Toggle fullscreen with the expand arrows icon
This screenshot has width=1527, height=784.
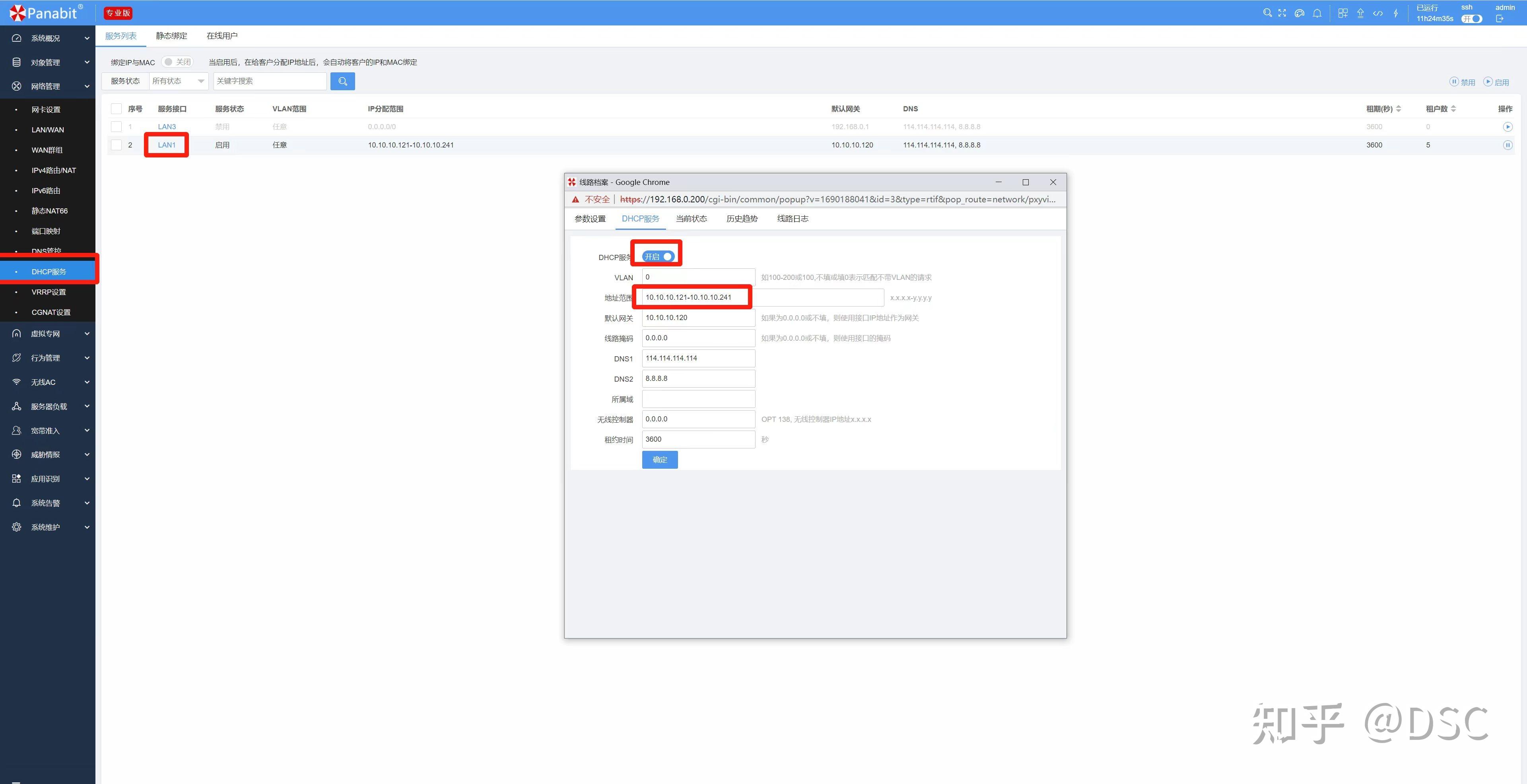1282,12
